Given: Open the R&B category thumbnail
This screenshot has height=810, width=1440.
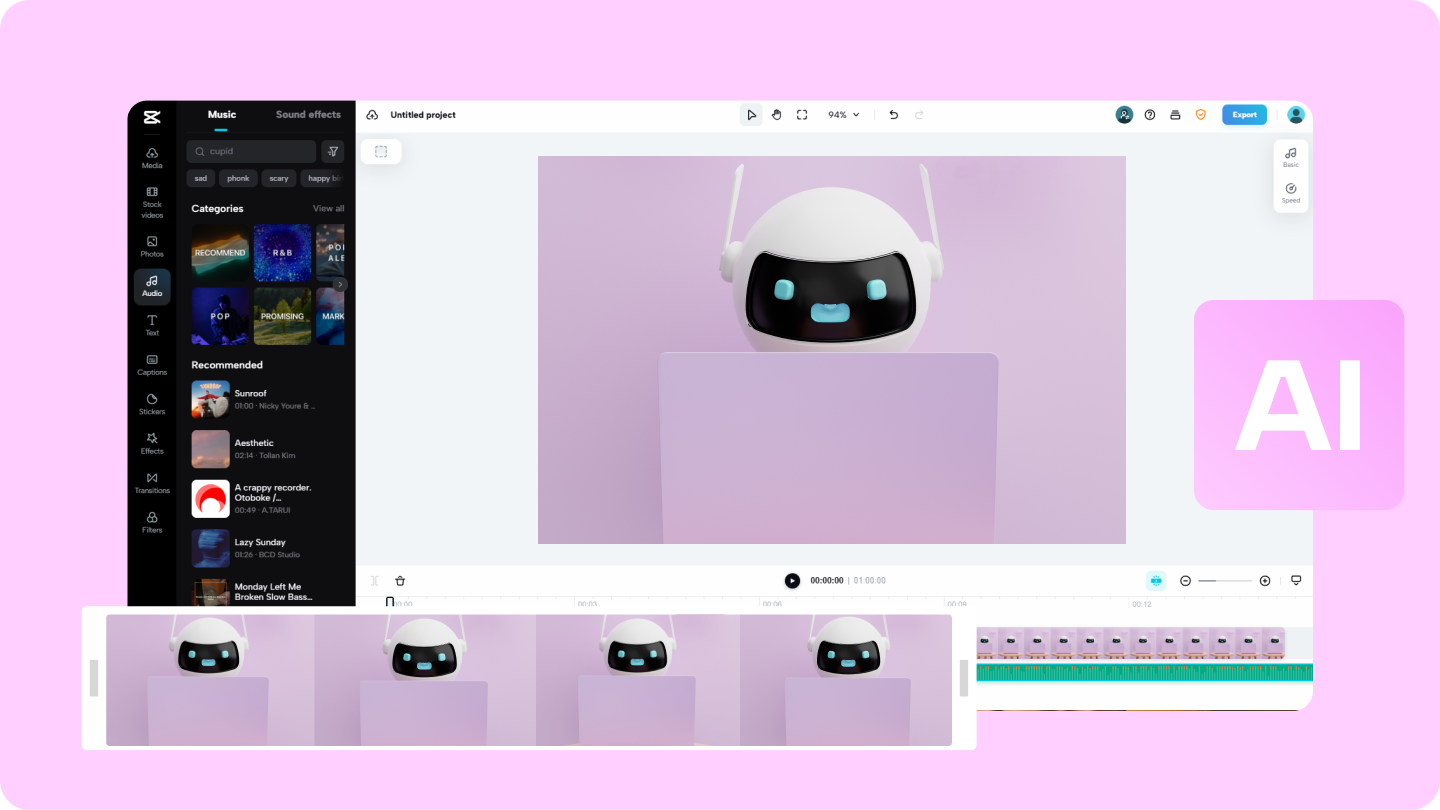Looking at the screenshot, I should pos(282,253).
